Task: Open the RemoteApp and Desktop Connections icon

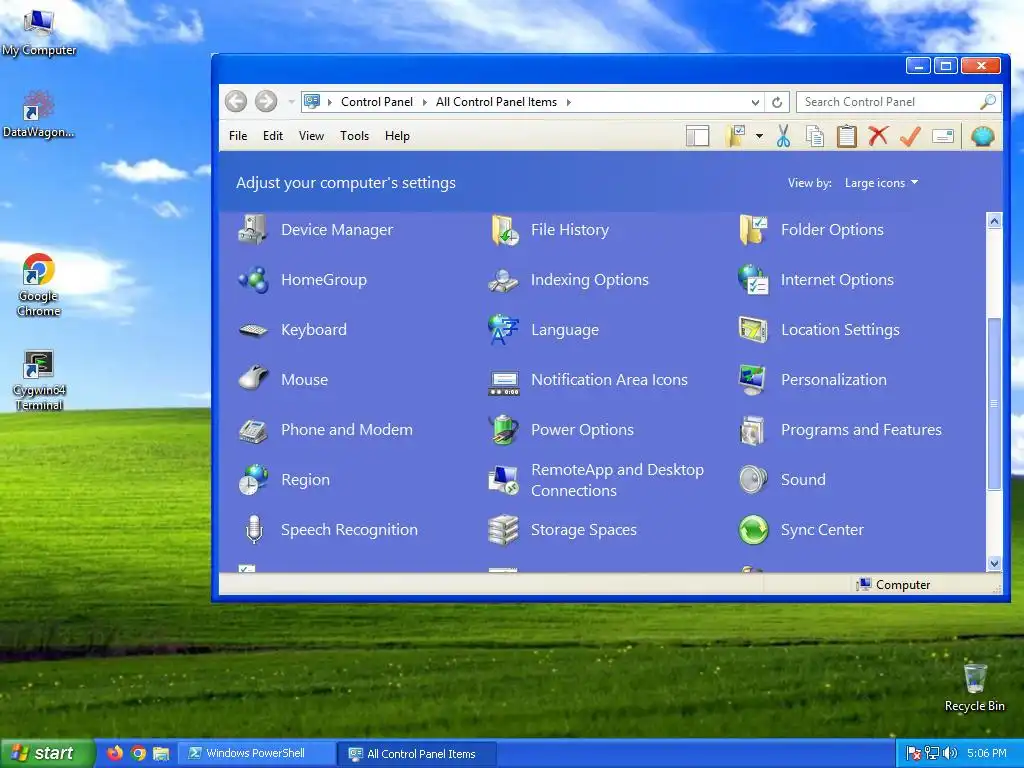Action: [x=504, y=480]
